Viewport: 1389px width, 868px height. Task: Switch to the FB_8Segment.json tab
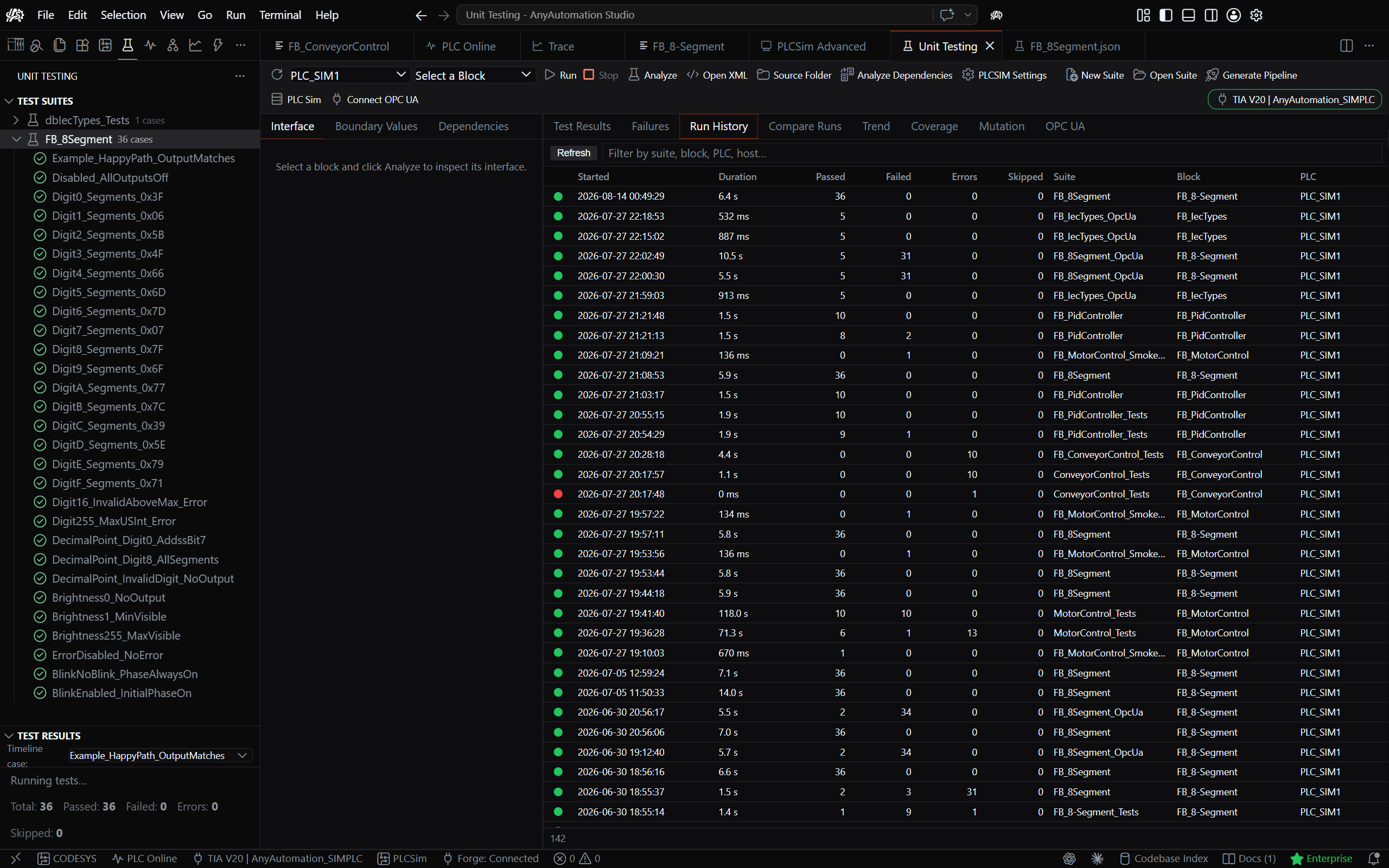click(x=1067, y=46)
